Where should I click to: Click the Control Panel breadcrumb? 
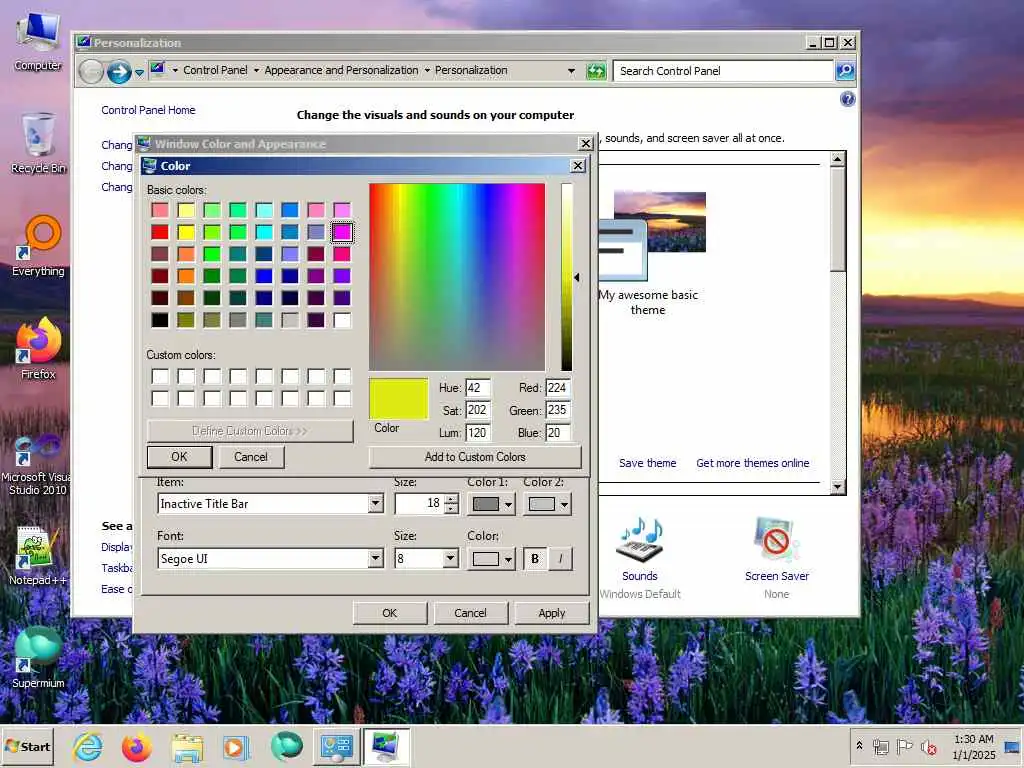tap(215, 70)
